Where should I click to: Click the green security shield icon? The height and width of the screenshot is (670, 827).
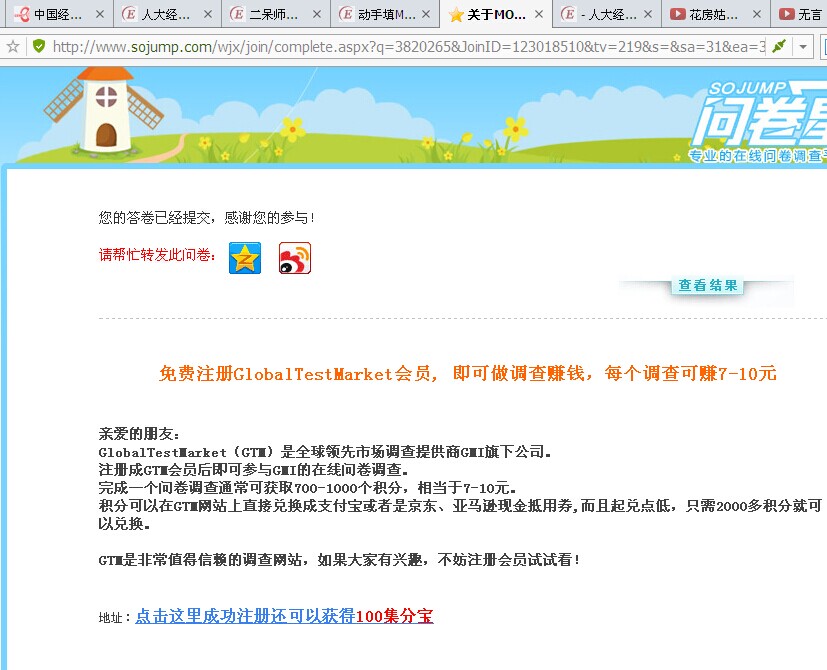pyautogui.click(x=39, y=46)
